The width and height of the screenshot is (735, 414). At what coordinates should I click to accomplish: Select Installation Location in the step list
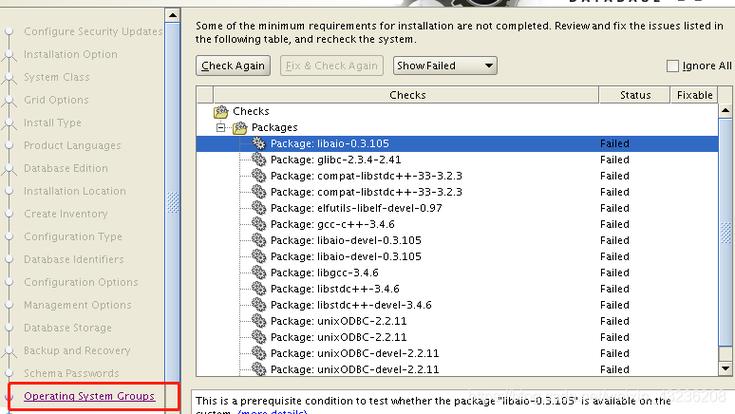[75, 191]
